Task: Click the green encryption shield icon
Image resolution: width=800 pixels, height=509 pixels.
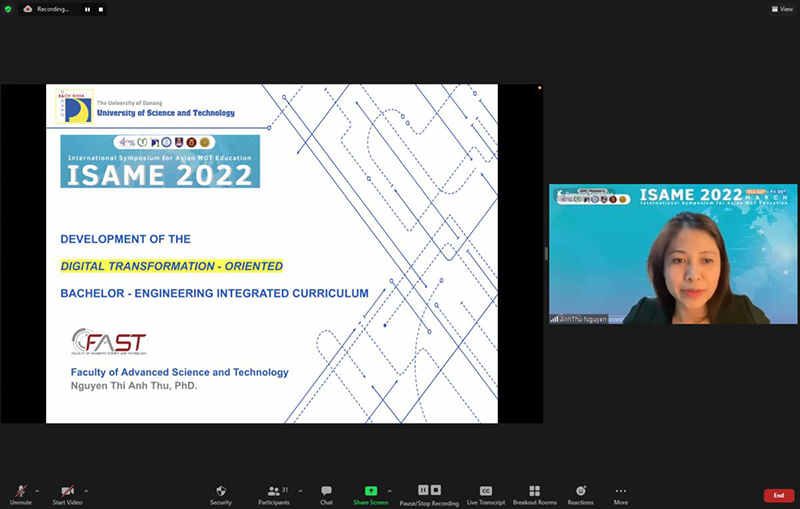Action: click(8, 9)
